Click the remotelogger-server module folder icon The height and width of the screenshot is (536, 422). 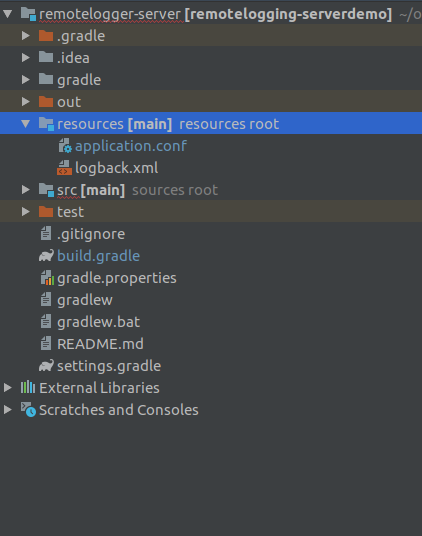(28, 14)
